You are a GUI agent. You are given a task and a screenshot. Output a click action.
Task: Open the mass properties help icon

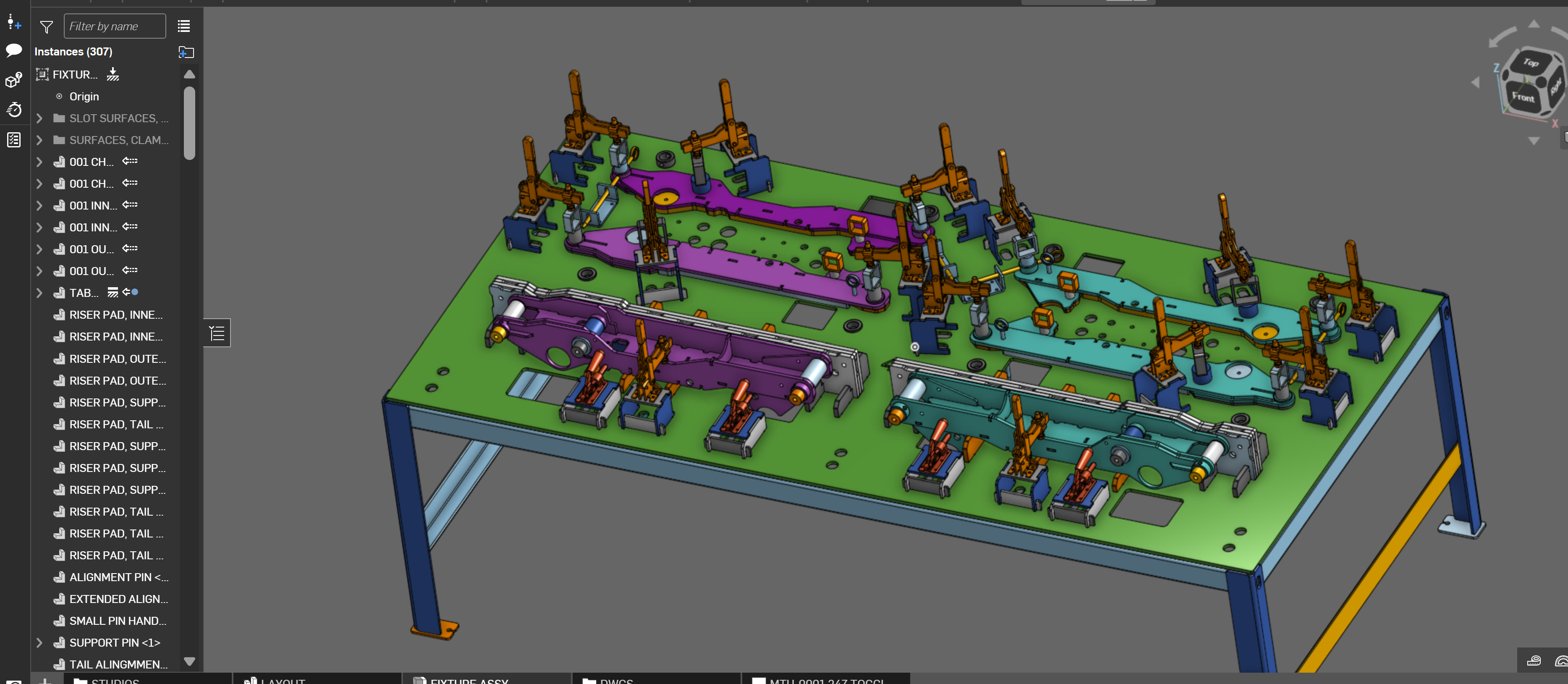tap(13, 80)
